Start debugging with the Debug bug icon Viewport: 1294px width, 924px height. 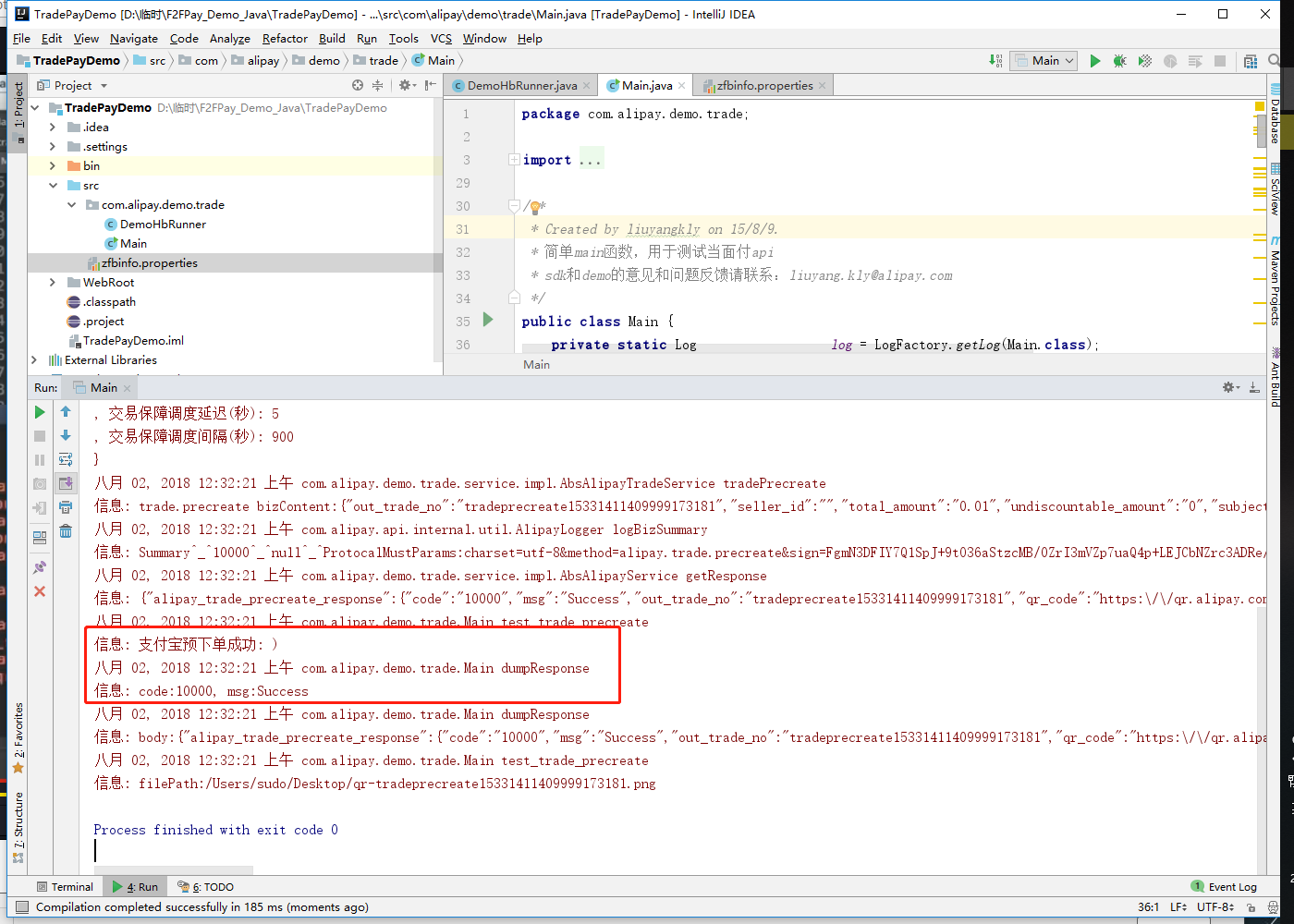(1119, 61)
